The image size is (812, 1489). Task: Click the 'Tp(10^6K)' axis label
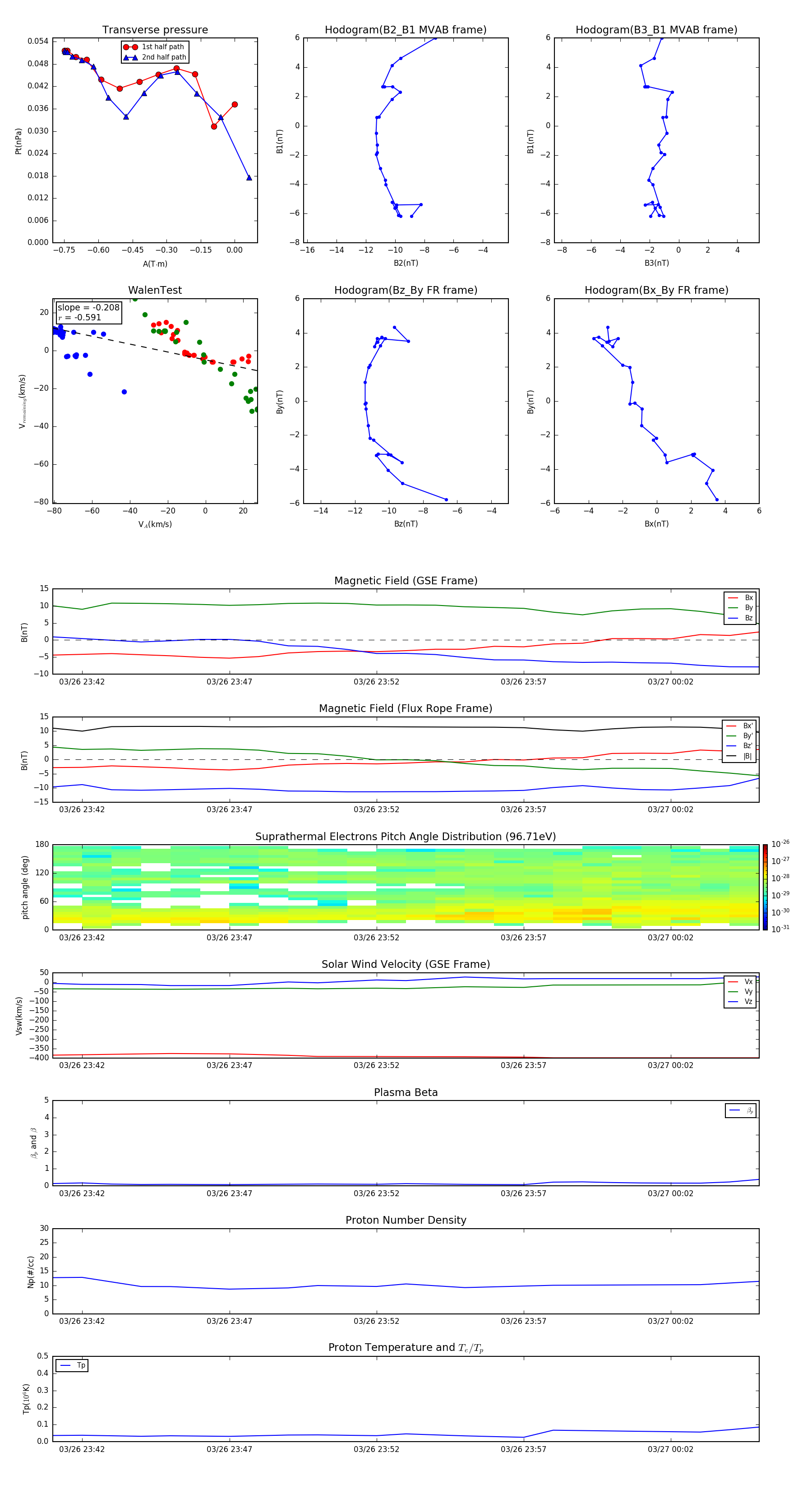pyautogui.click(x=26, y=1399)
